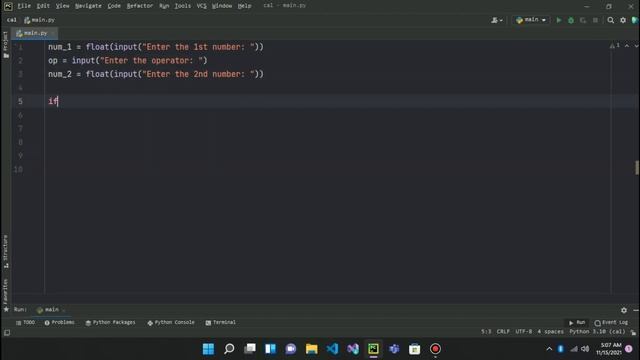Open the Chat app on taskbar
The height and width of the screenshot is (360, 640).
[291, 349]
